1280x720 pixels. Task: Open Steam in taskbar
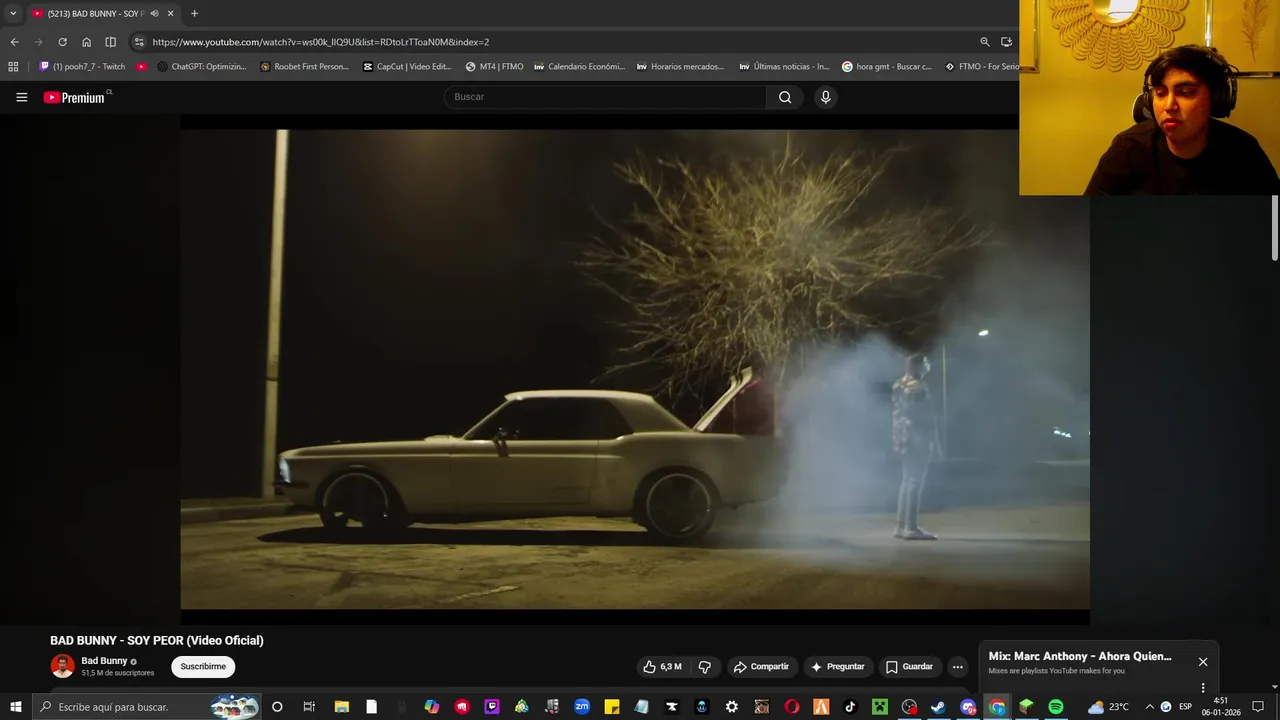pyautogui.click(x=938, y=707)
